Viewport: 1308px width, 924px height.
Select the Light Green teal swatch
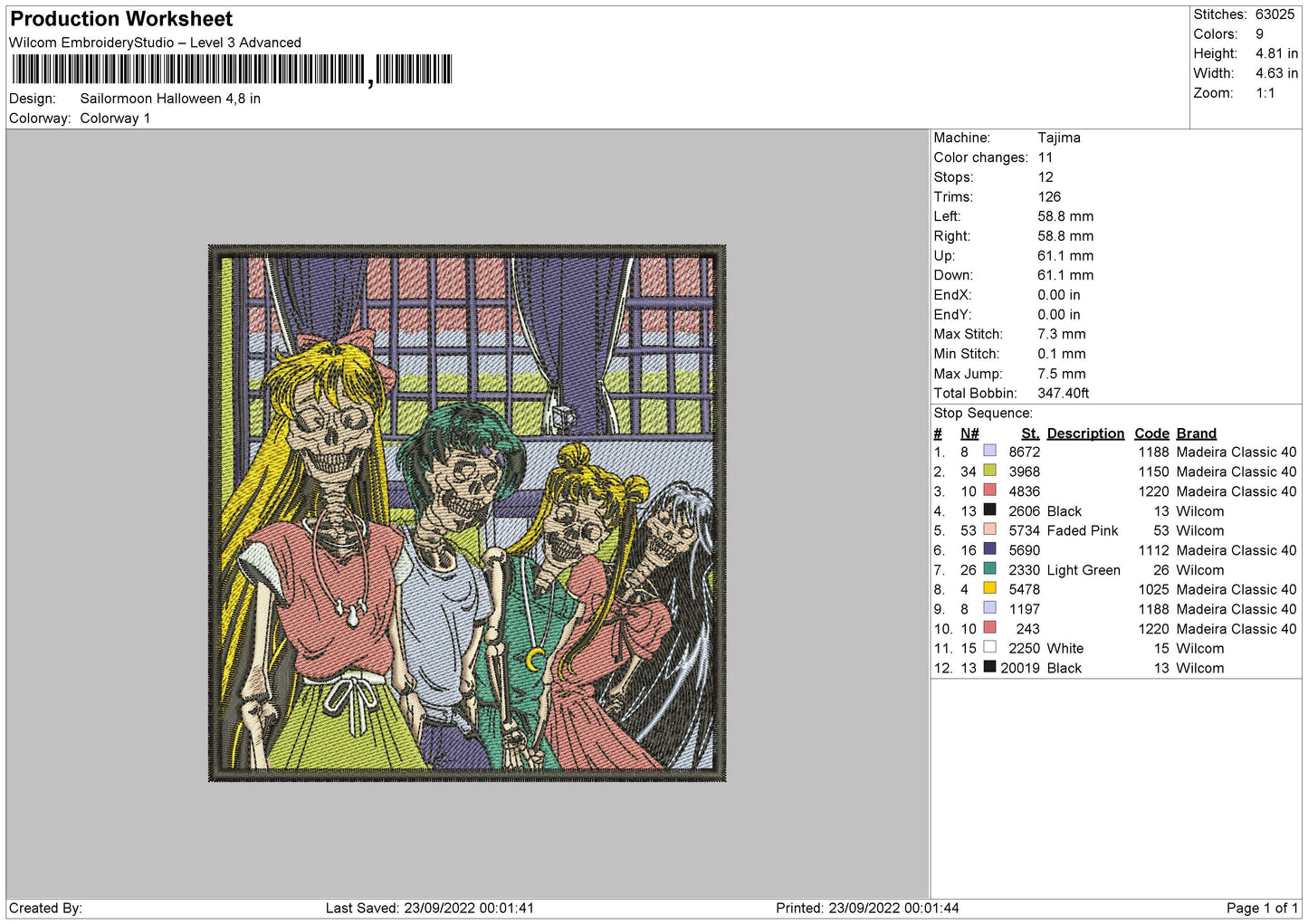[x=989, y=569]
